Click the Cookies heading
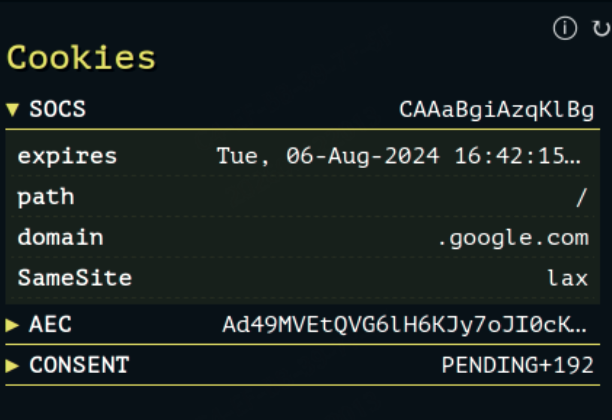 pos(81,58)
